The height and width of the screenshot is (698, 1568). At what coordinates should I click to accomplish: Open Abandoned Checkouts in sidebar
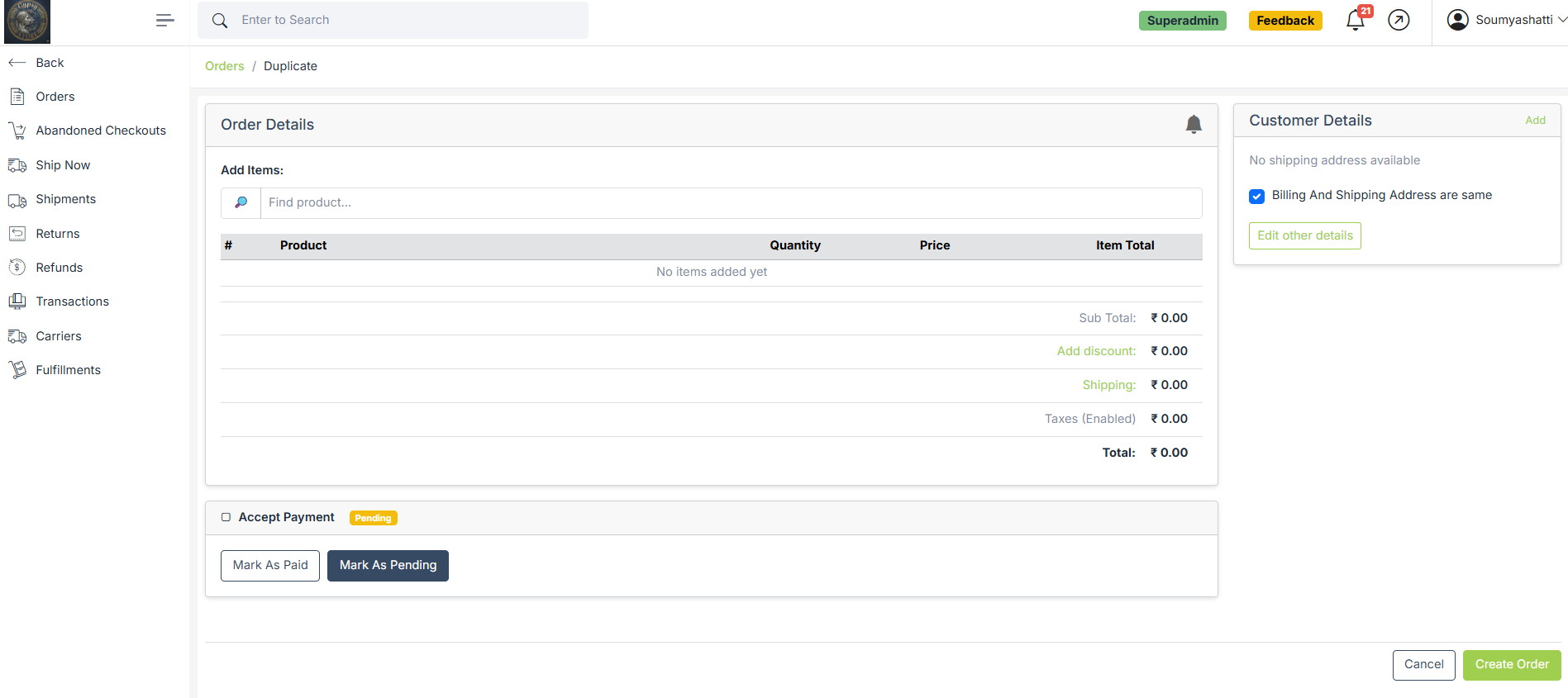coord(101,131)
